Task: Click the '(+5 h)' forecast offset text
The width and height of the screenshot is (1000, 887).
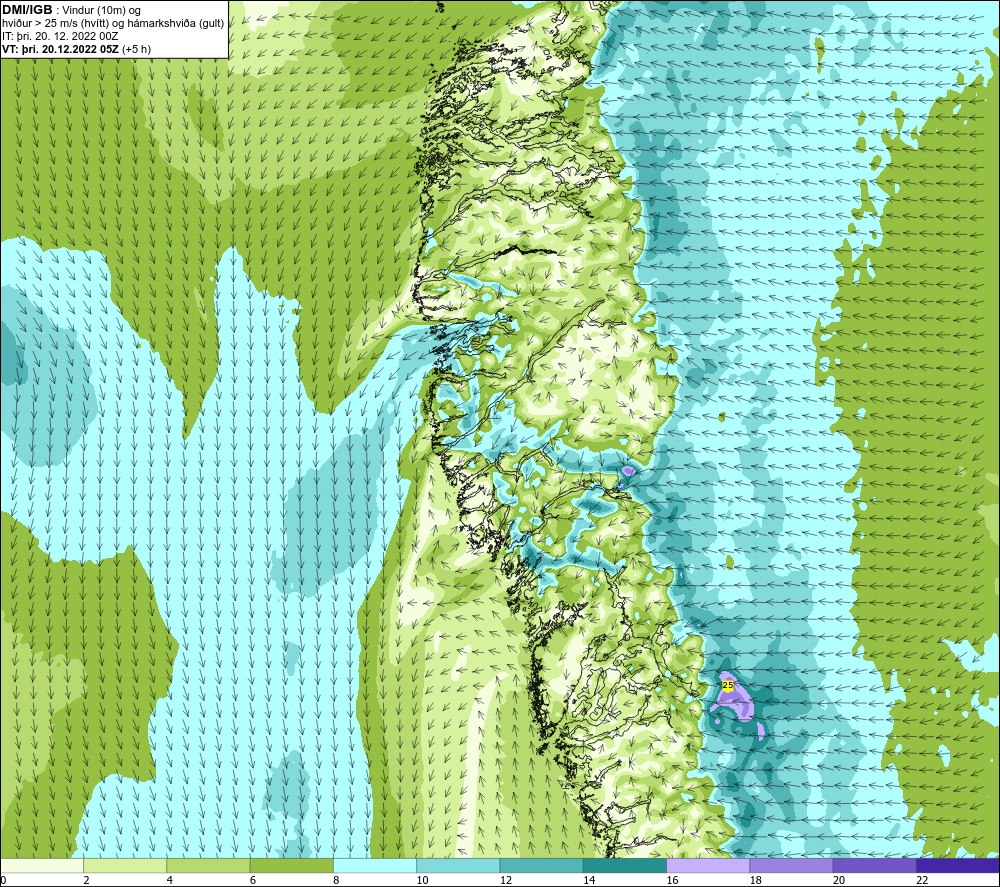Action: 136,49
